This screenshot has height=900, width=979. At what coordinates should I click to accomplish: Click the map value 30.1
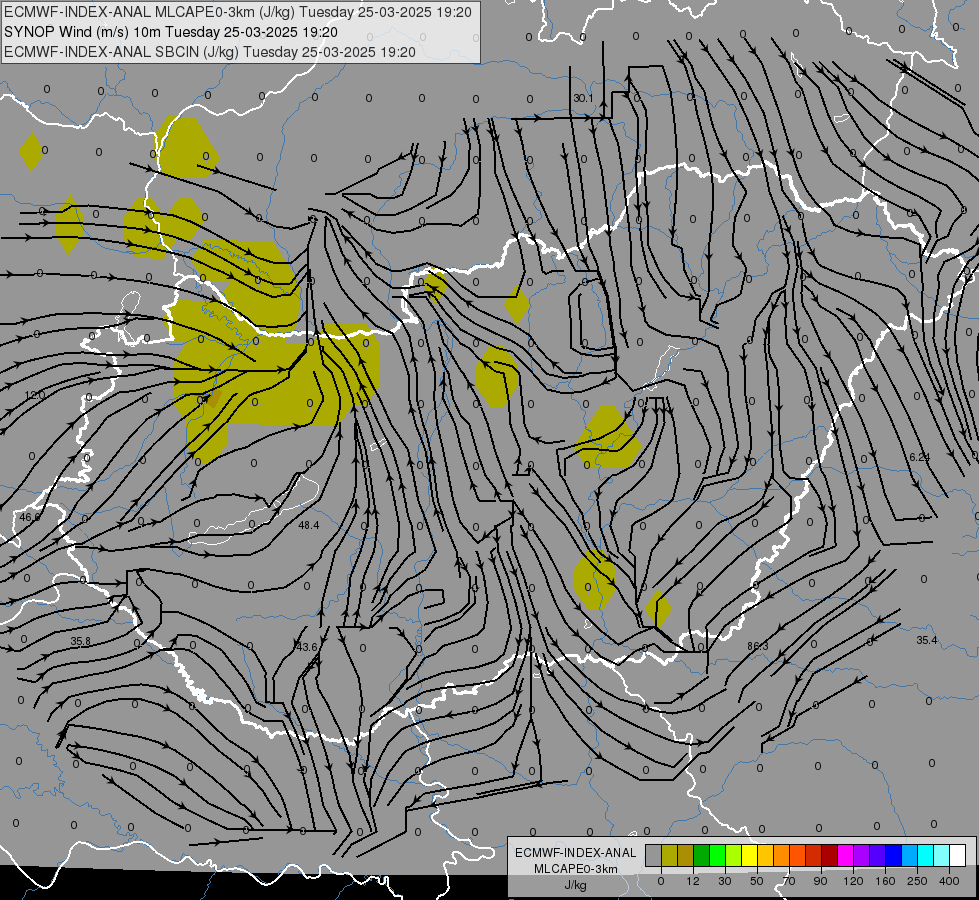583,98
